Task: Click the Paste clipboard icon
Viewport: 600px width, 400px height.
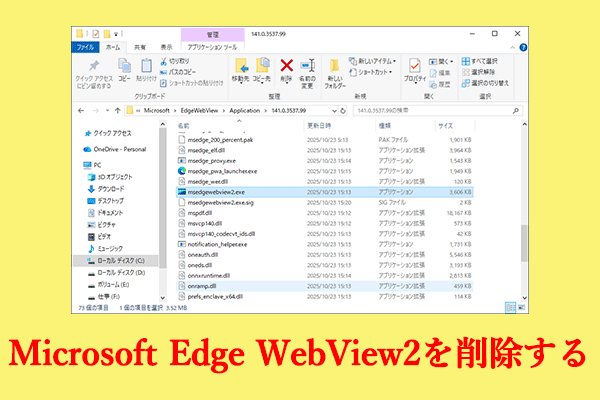Action: click(146, 66)
